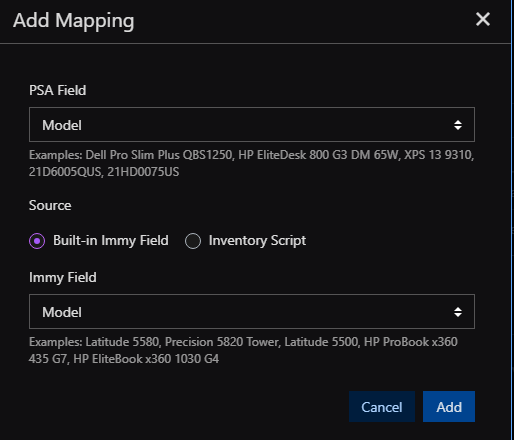This screenshot has height=440, width=514.
Task: Click the "Built-in Immy Field" option label text
Action: [111, 240]
